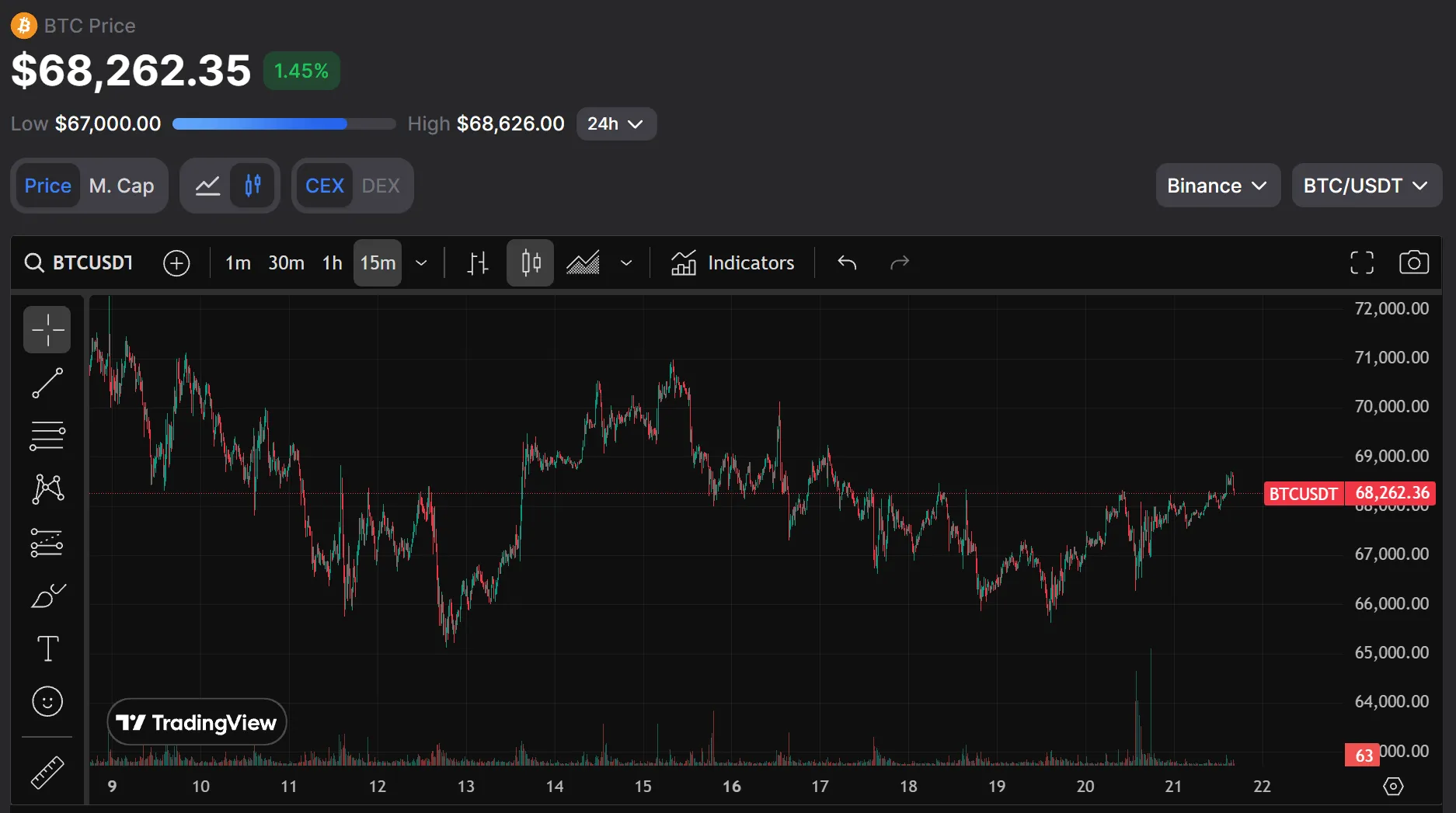Select the crosshair cursor tool
Image resolution: width=1456 pixels, height=813 pixels.
click(x=47, y=329)
